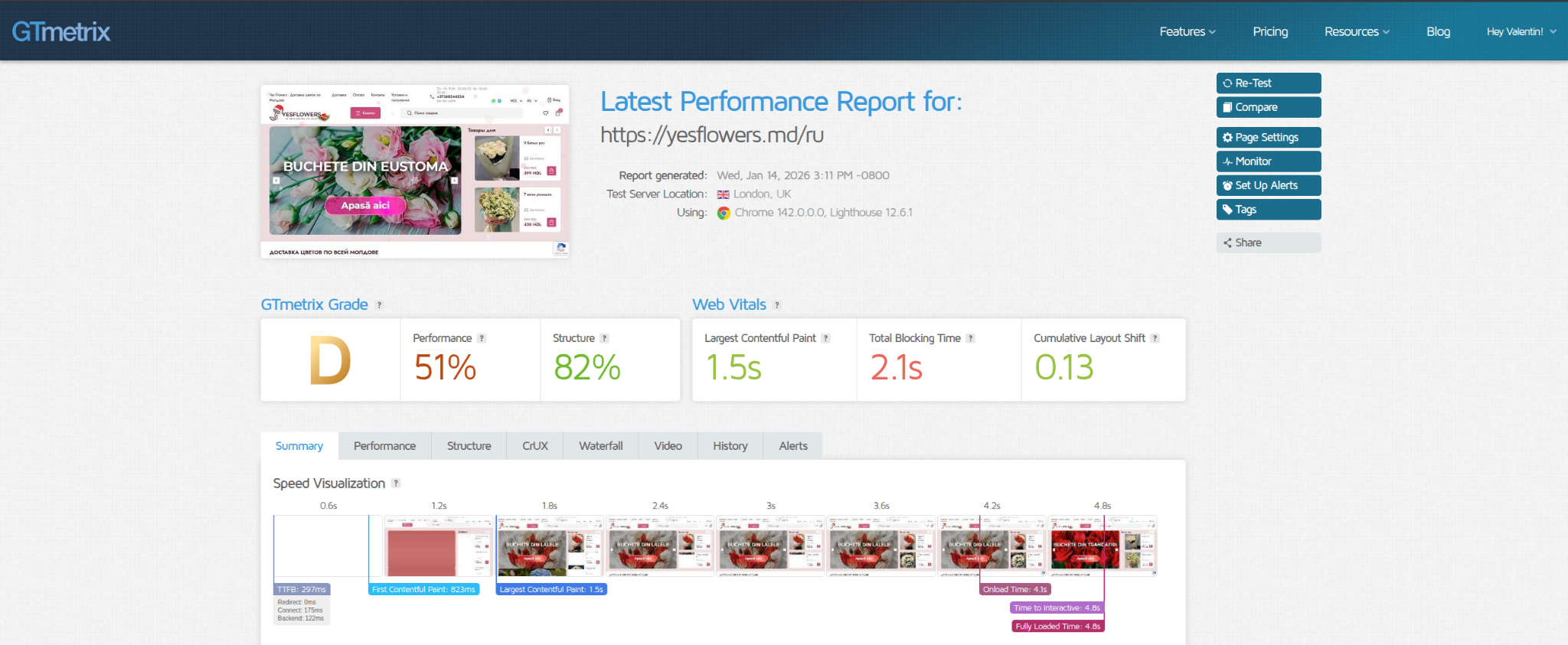Switch to the Waterfall tab
The height and width of the screenshot is (645, 1568).
(600, 446)
